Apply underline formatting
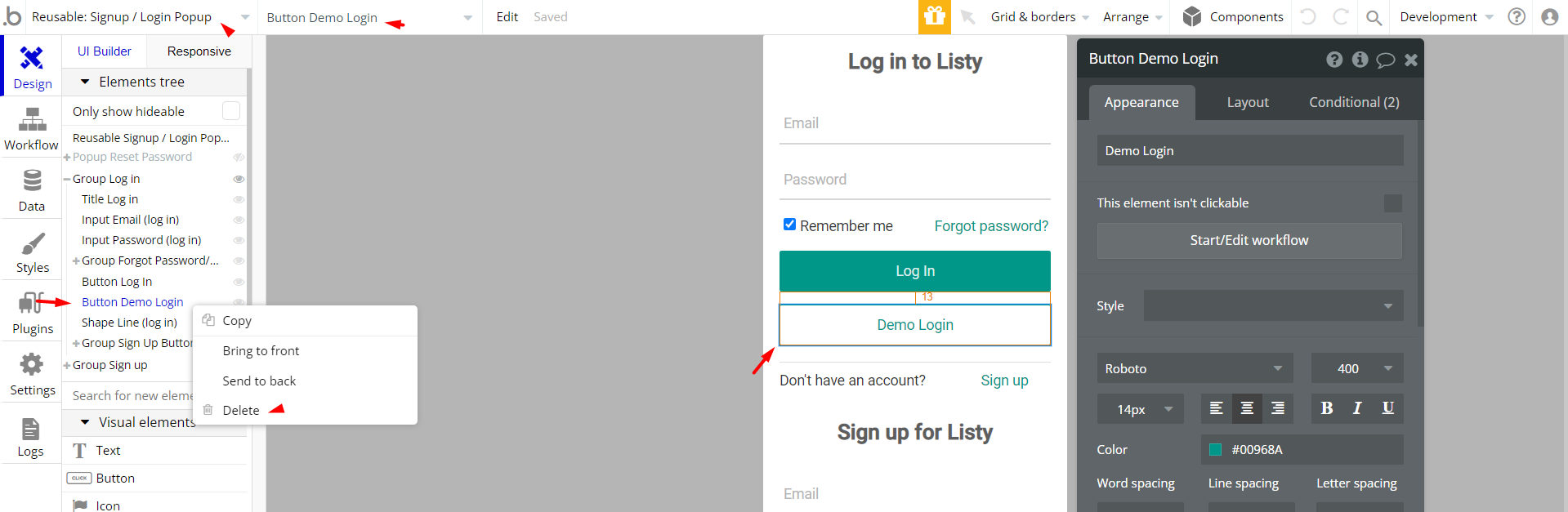The image size is (1568, 512). click(x=1387, y=408)
